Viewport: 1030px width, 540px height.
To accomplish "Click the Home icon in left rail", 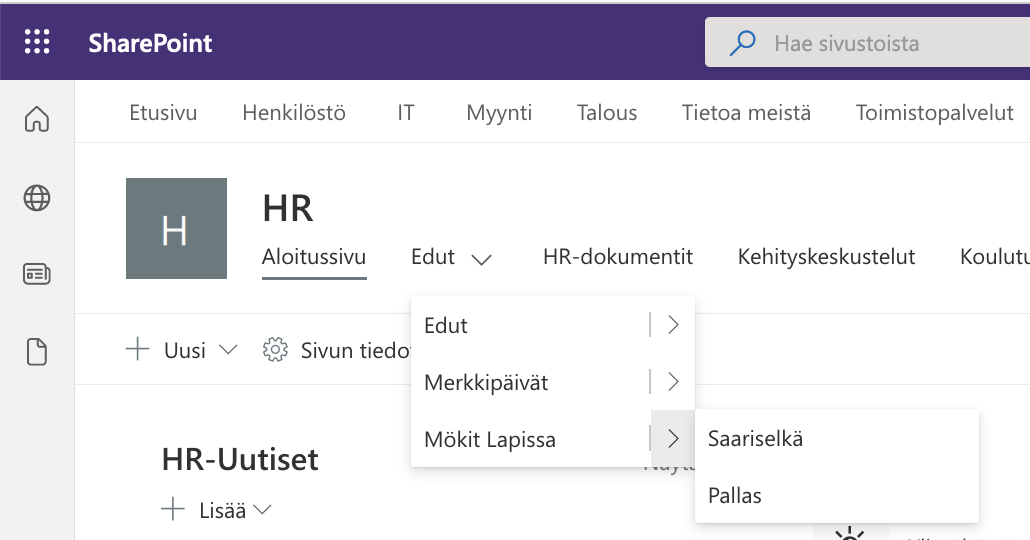I will click(37, 119).
